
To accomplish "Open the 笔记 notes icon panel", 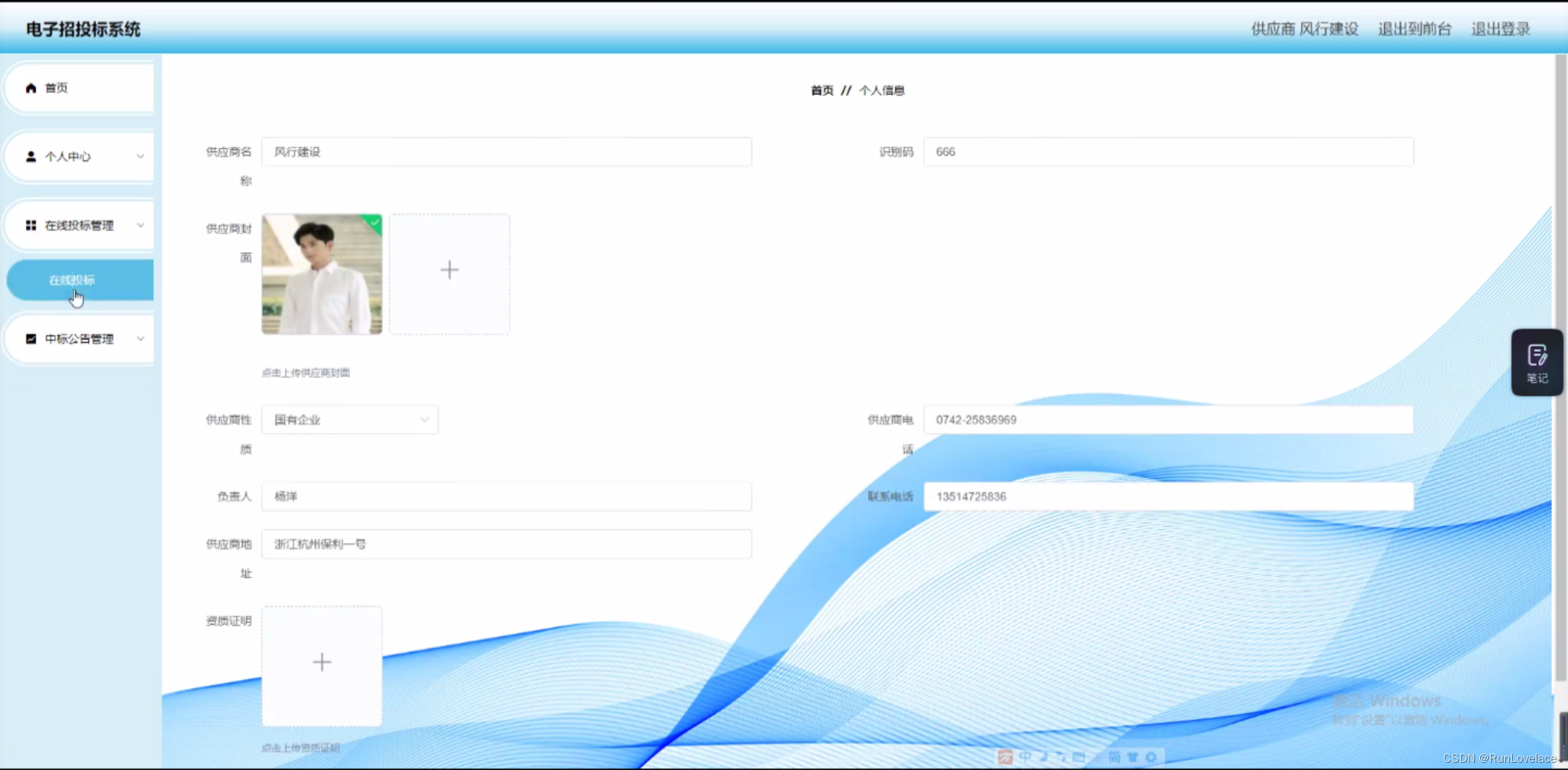I will (x=1537, y=362).
